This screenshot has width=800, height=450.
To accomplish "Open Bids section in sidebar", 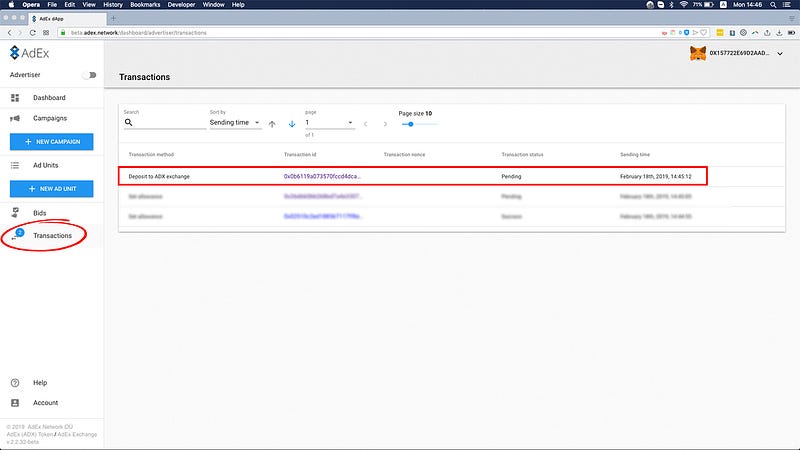I will 40,212.
